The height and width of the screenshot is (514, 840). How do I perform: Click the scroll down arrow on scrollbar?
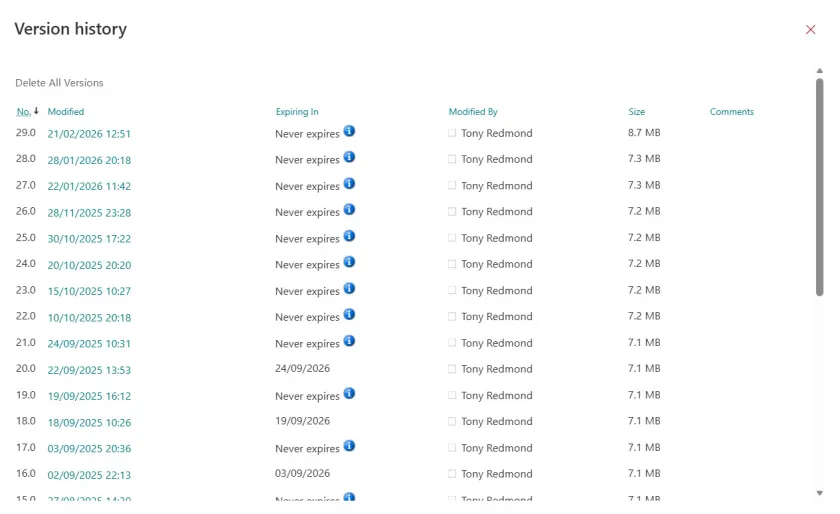tap(820, 493)
